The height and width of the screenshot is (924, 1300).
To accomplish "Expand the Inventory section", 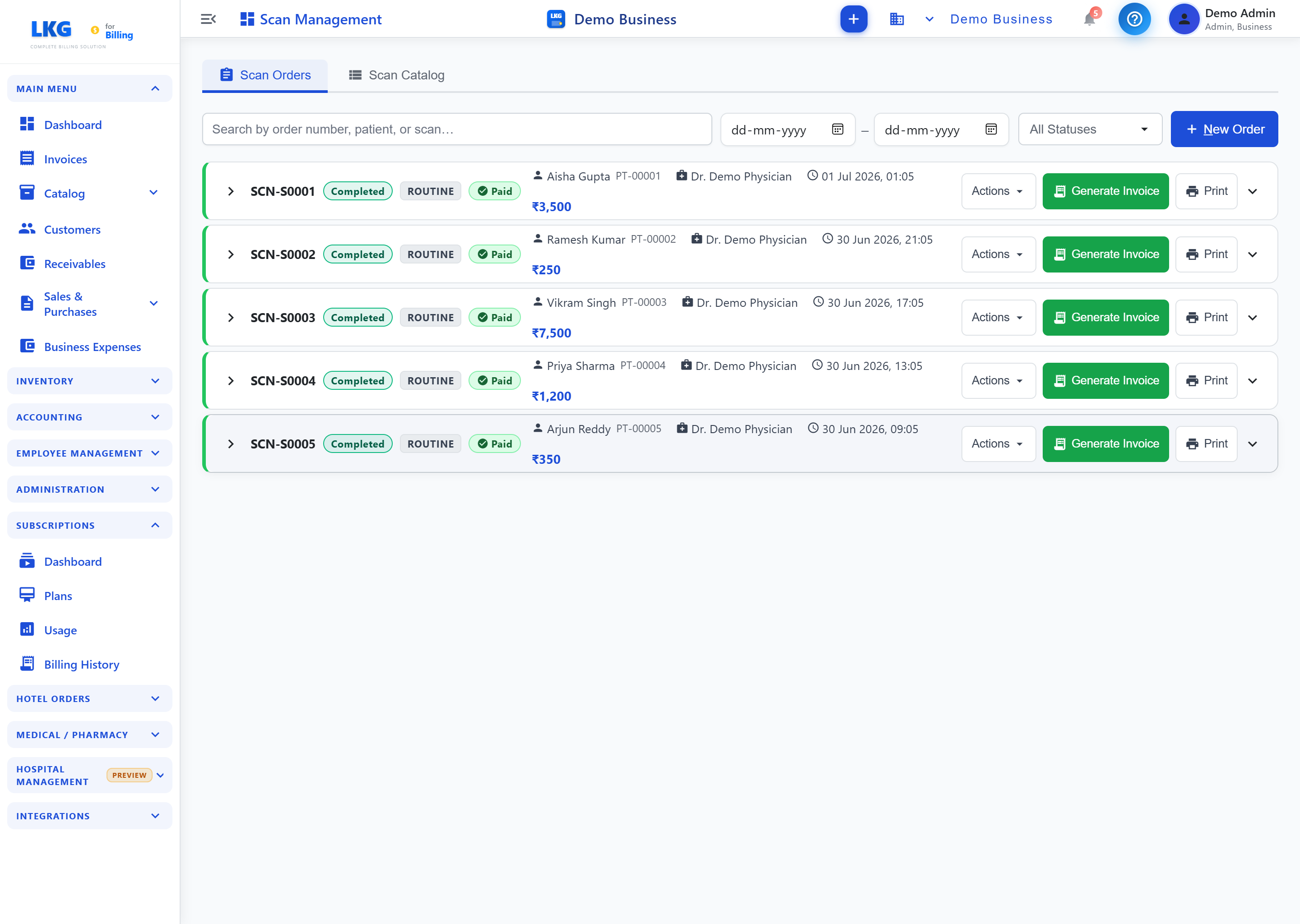I will click(x=89, y=381).
